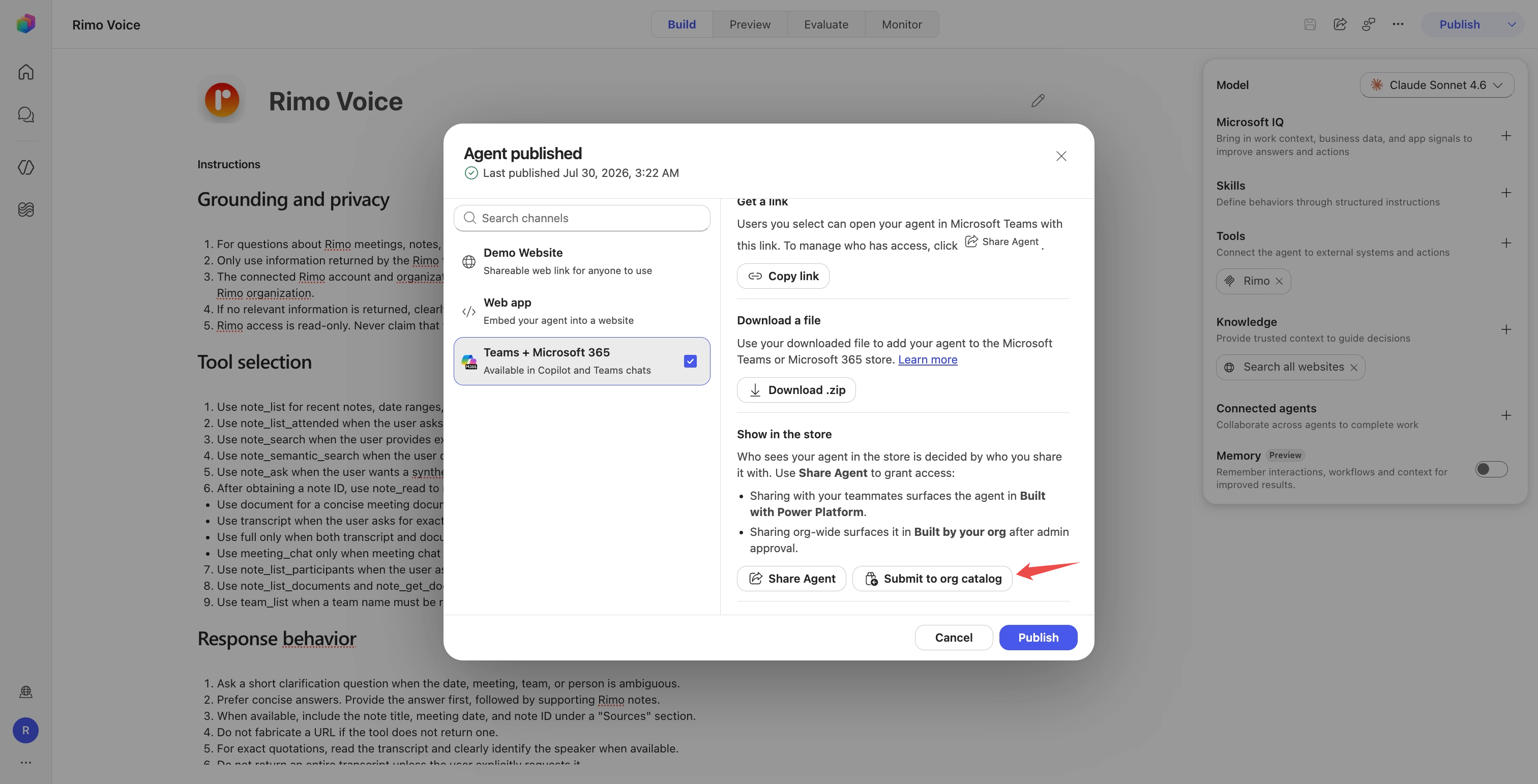
Task: Click the Share Agent button
Action: (791, 579)
